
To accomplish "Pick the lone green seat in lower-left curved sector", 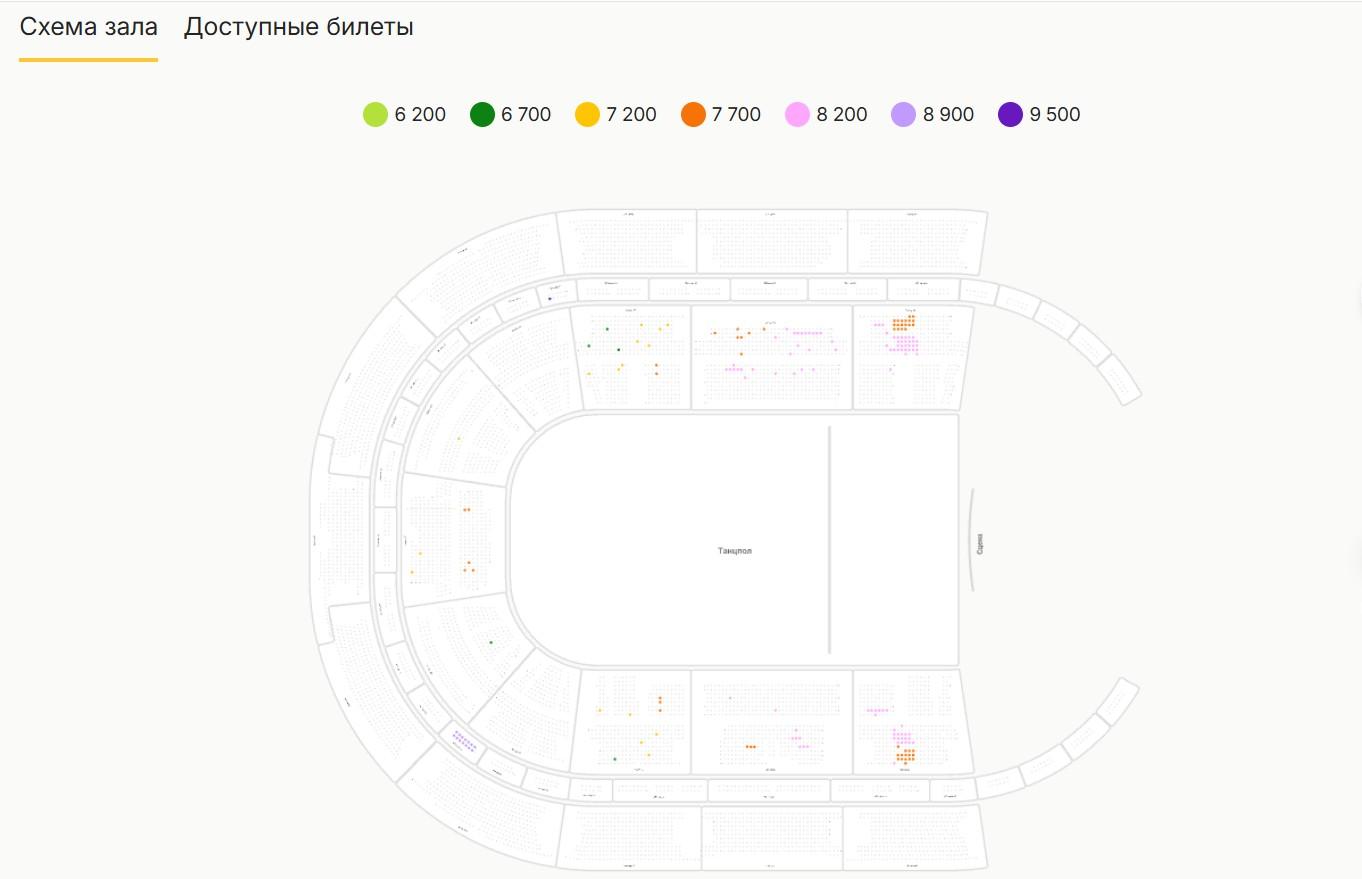I will coord(491,642).
